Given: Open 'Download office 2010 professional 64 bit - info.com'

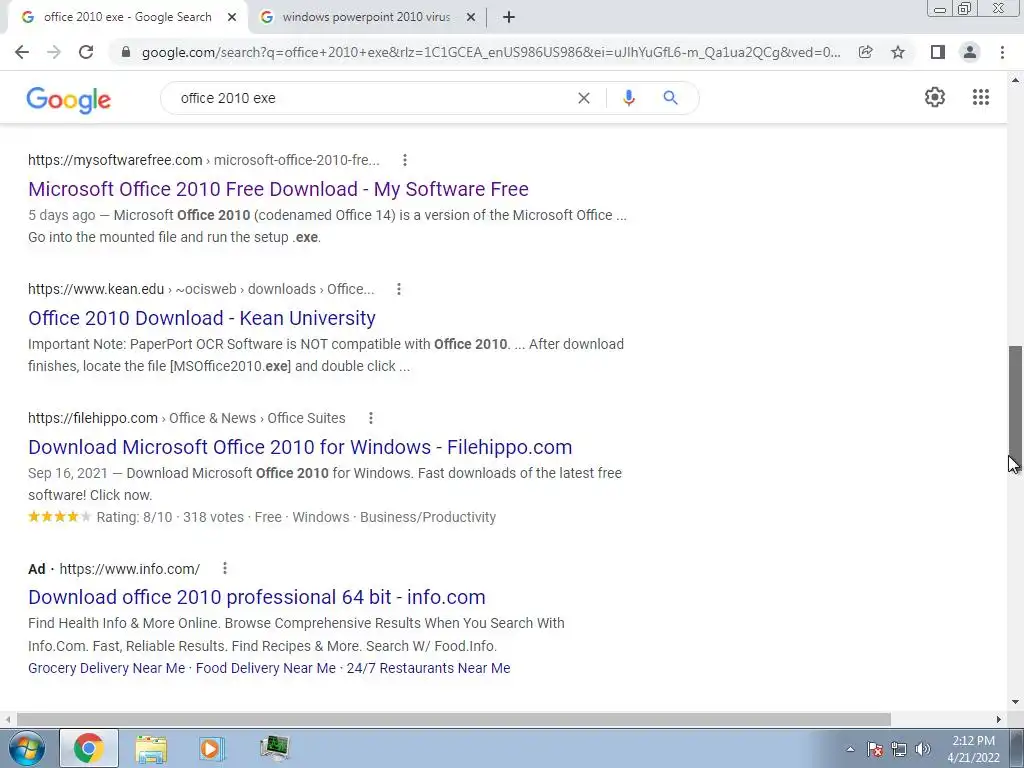Looking at the screenshot, I should click(257, 597).
